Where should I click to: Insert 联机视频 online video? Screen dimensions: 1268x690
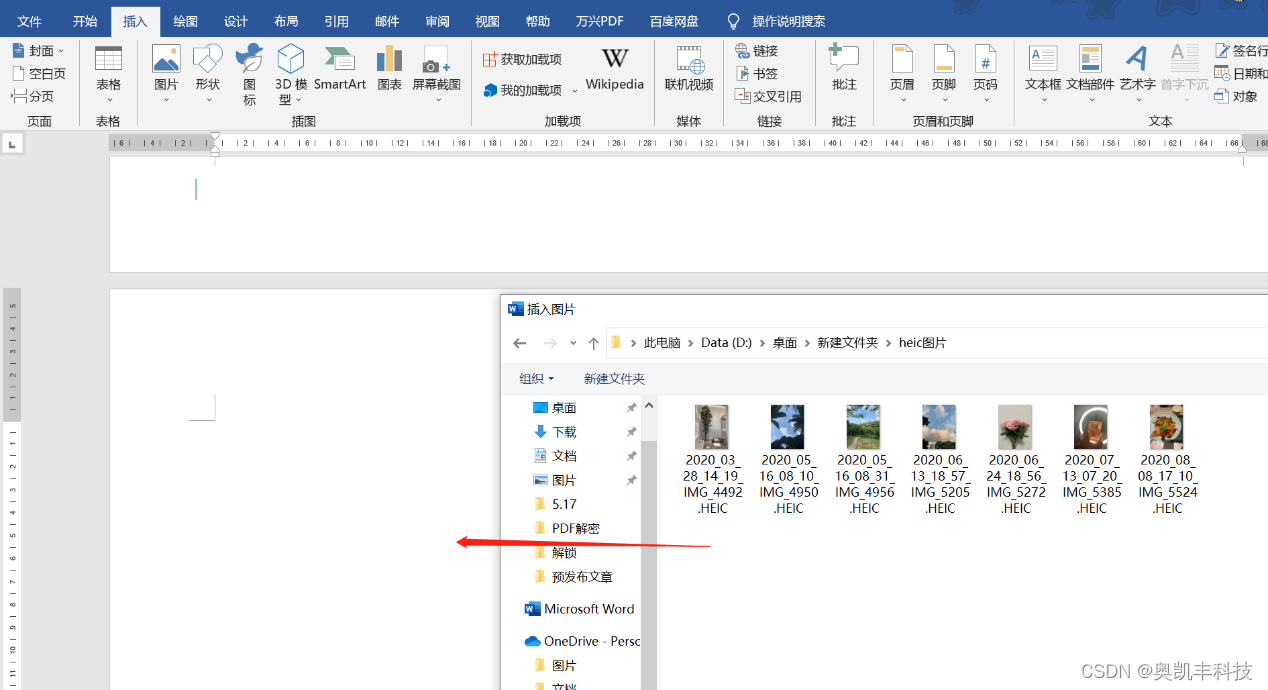(x=688, y=70)
